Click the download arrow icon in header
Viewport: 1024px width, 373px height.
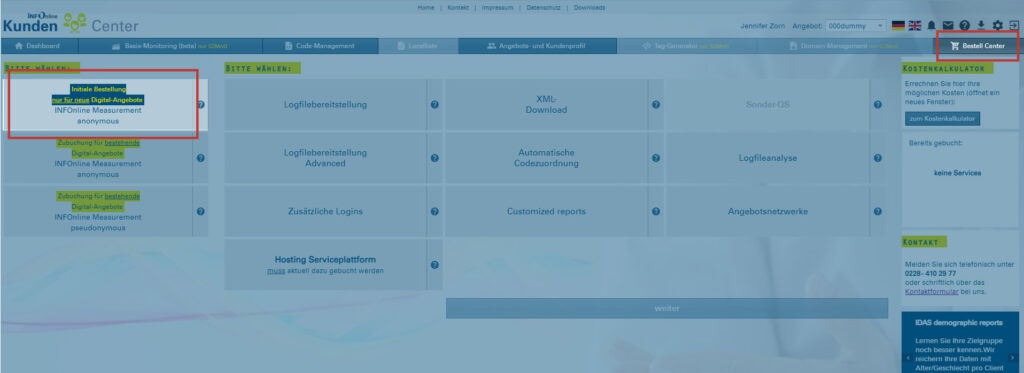click(981, 25)
